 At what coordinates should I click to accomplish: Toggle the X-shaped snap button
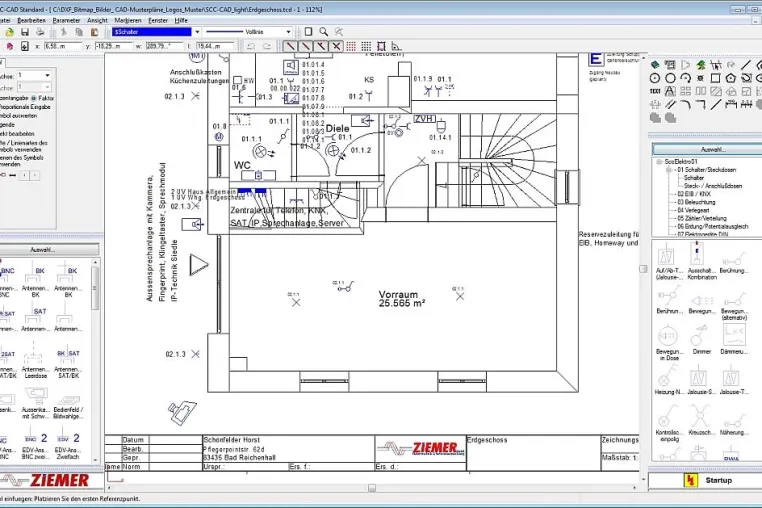click(x=336, y=46)
